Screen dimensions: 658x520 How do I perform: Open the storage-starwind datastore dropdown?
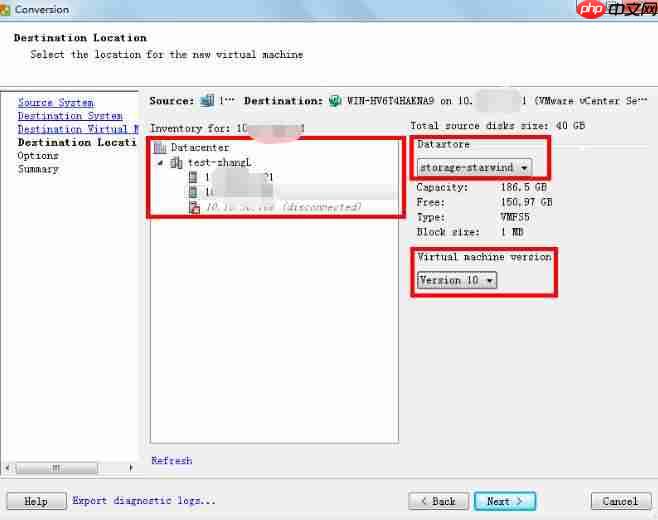tap(474, 168)
